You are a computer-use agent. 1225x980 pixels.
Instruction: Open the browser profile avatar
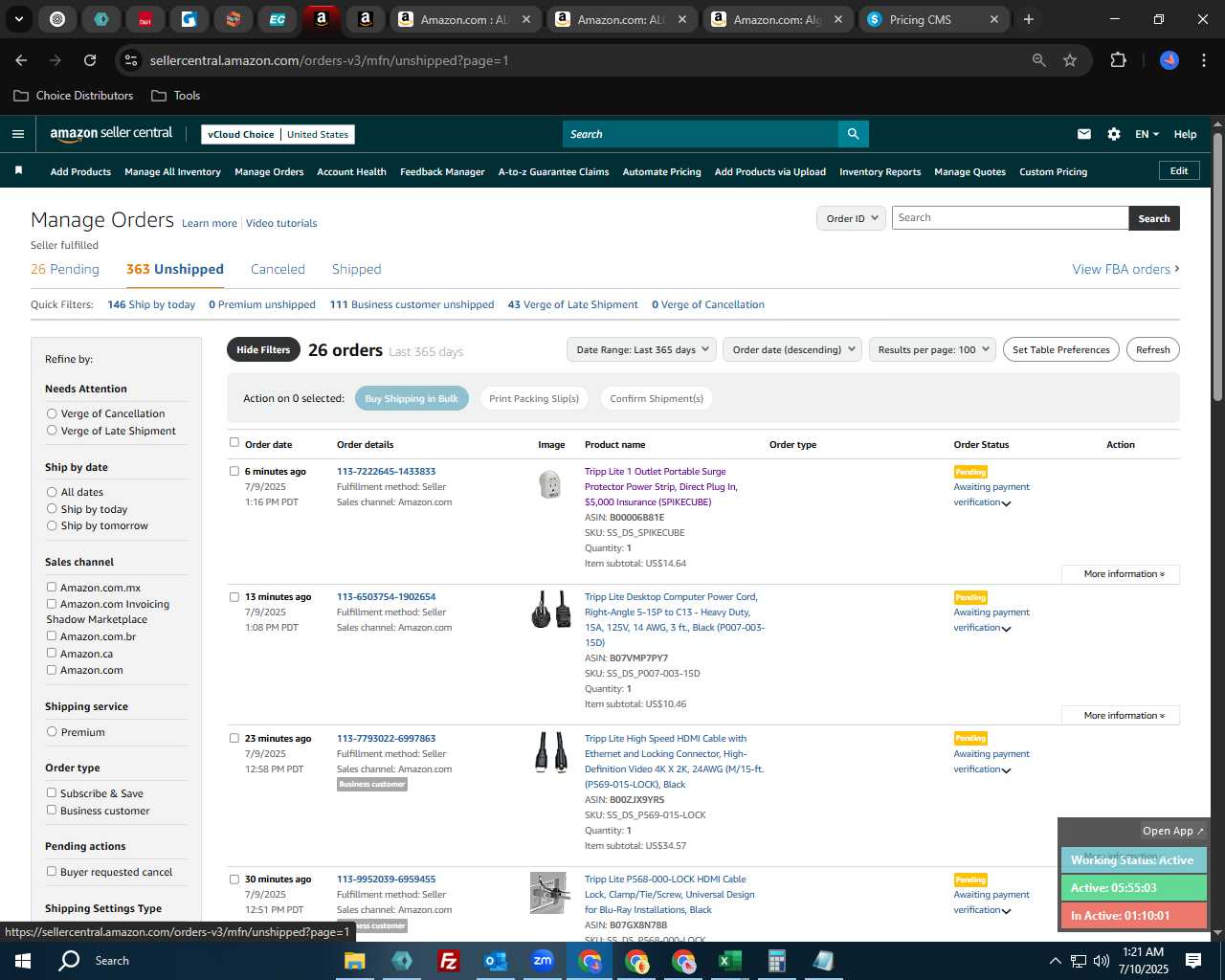click(1169, 60)
